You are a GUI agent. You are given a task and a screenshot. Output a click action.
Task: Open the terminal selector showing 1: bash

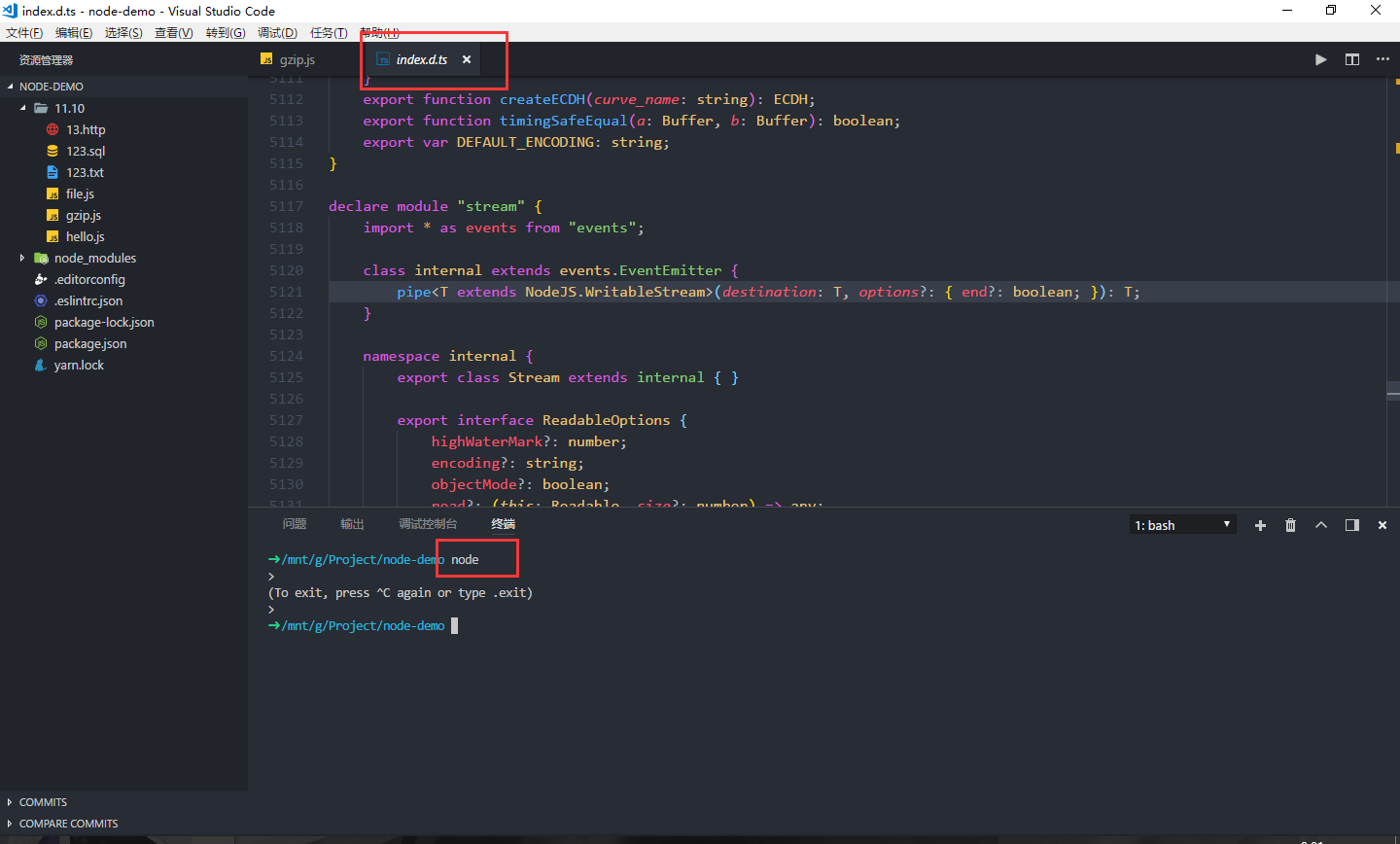tap(1182, 524)
